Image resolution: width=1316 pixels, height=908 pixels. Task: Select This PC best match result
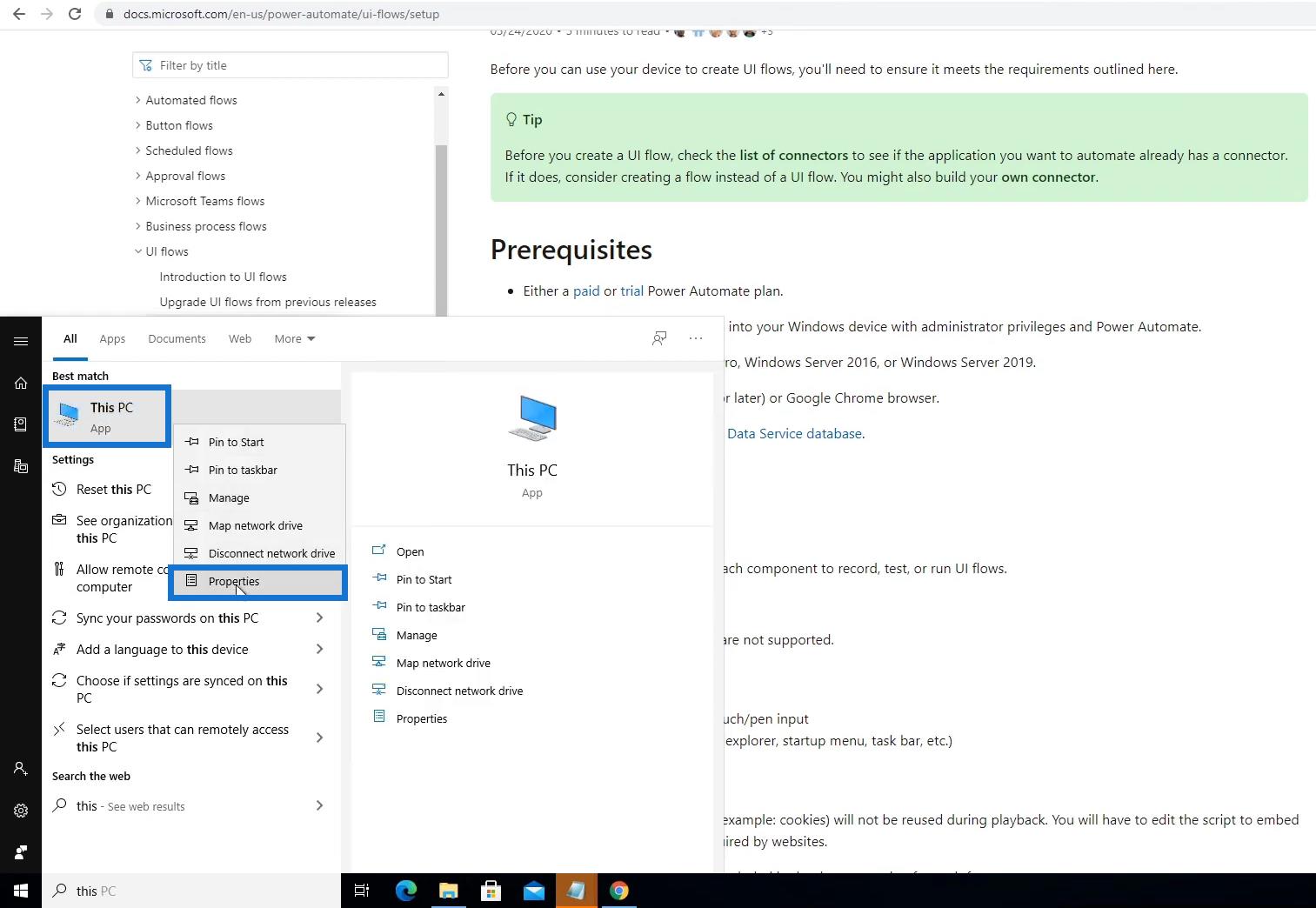click(x=107, y=417)
